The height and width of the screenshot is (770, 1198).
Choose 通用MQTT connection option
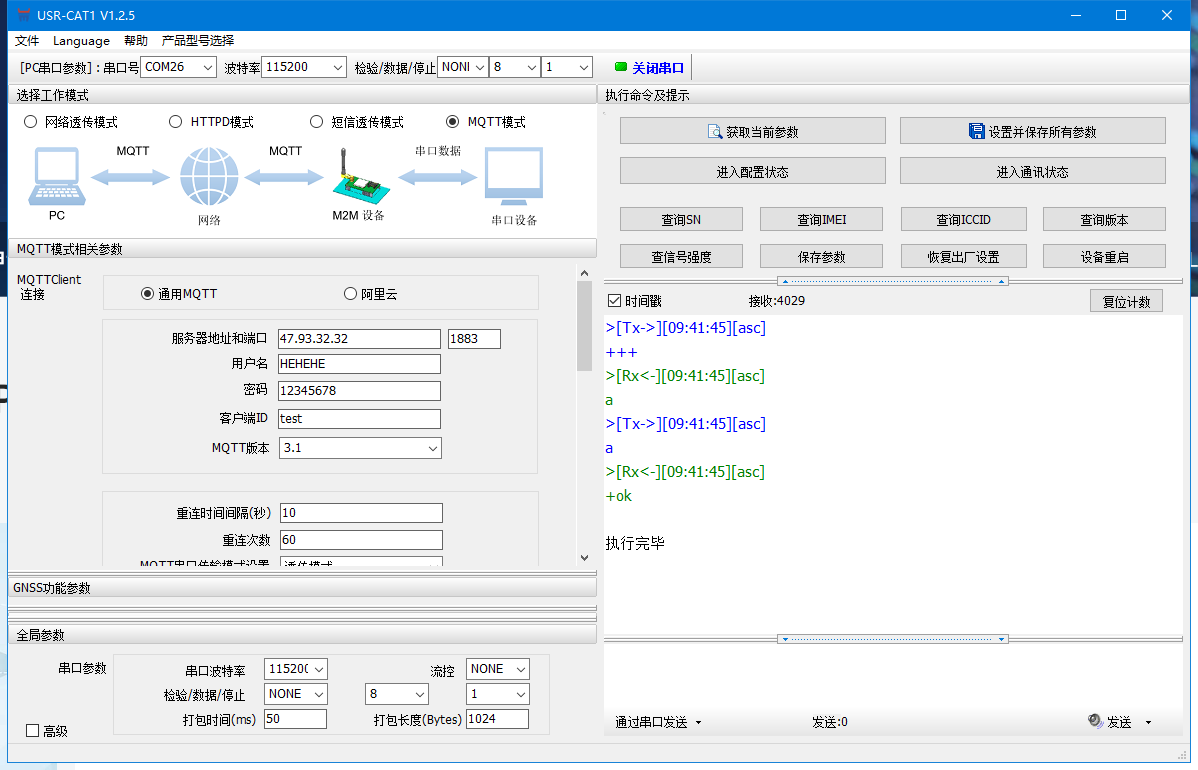point(147,294)
